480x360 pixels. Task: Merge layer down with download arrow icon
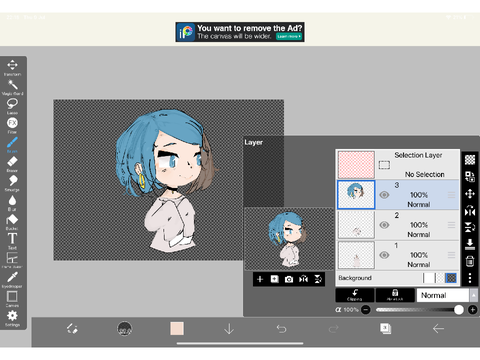[470, 244]
